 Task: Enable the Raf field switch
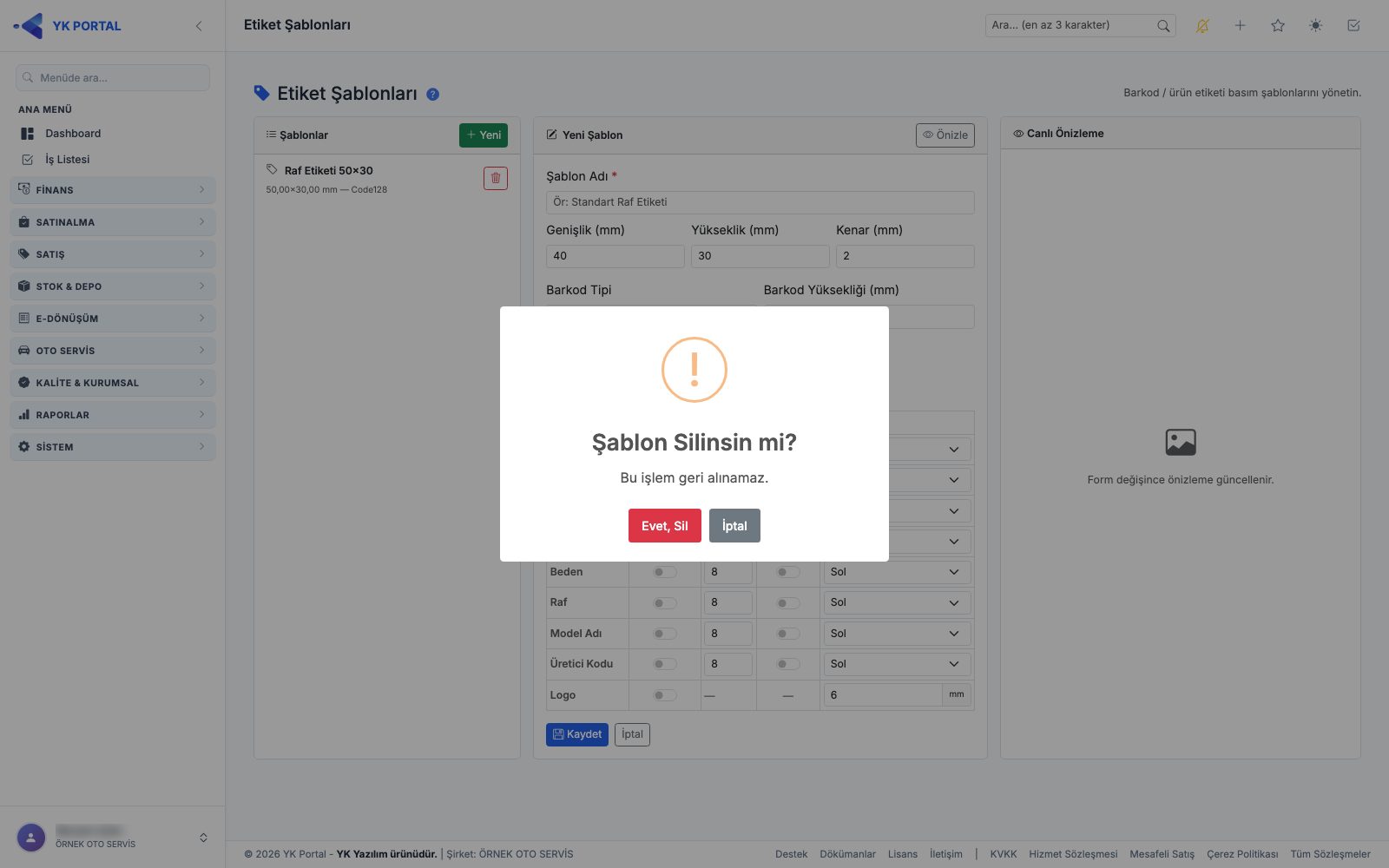pyautogui.click(x=665, y=602)
